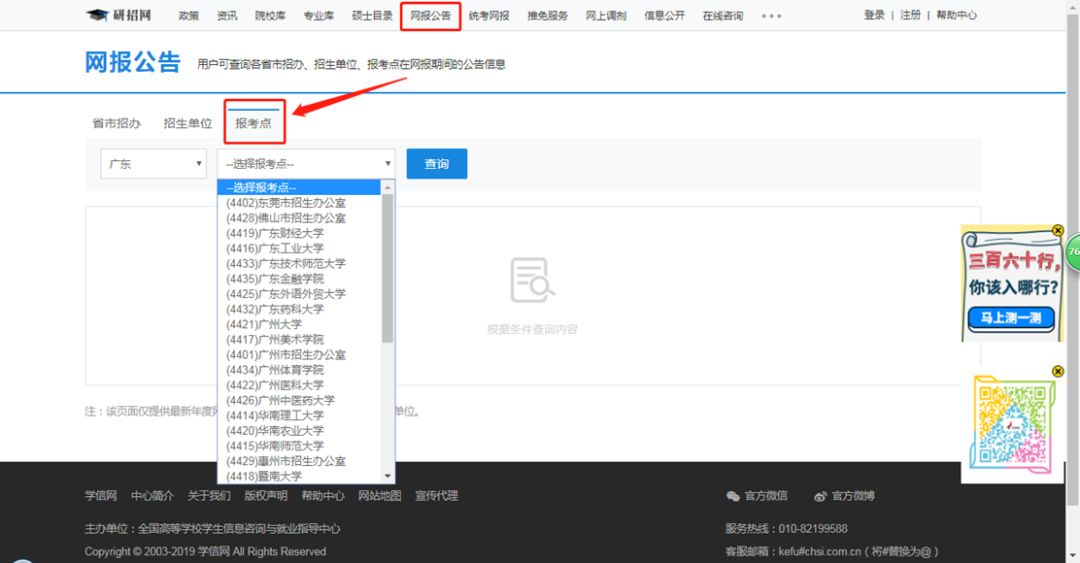Open the 版权声明 footer link
The width and height of the screenshot is (1080, 563).
[x=266, y=495]
